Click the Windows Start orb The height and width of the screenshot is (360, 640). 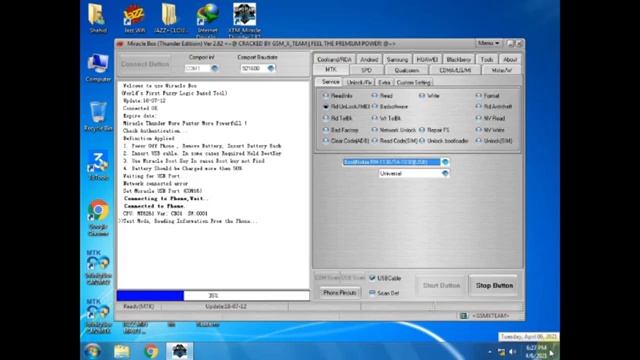click(93, 351)
